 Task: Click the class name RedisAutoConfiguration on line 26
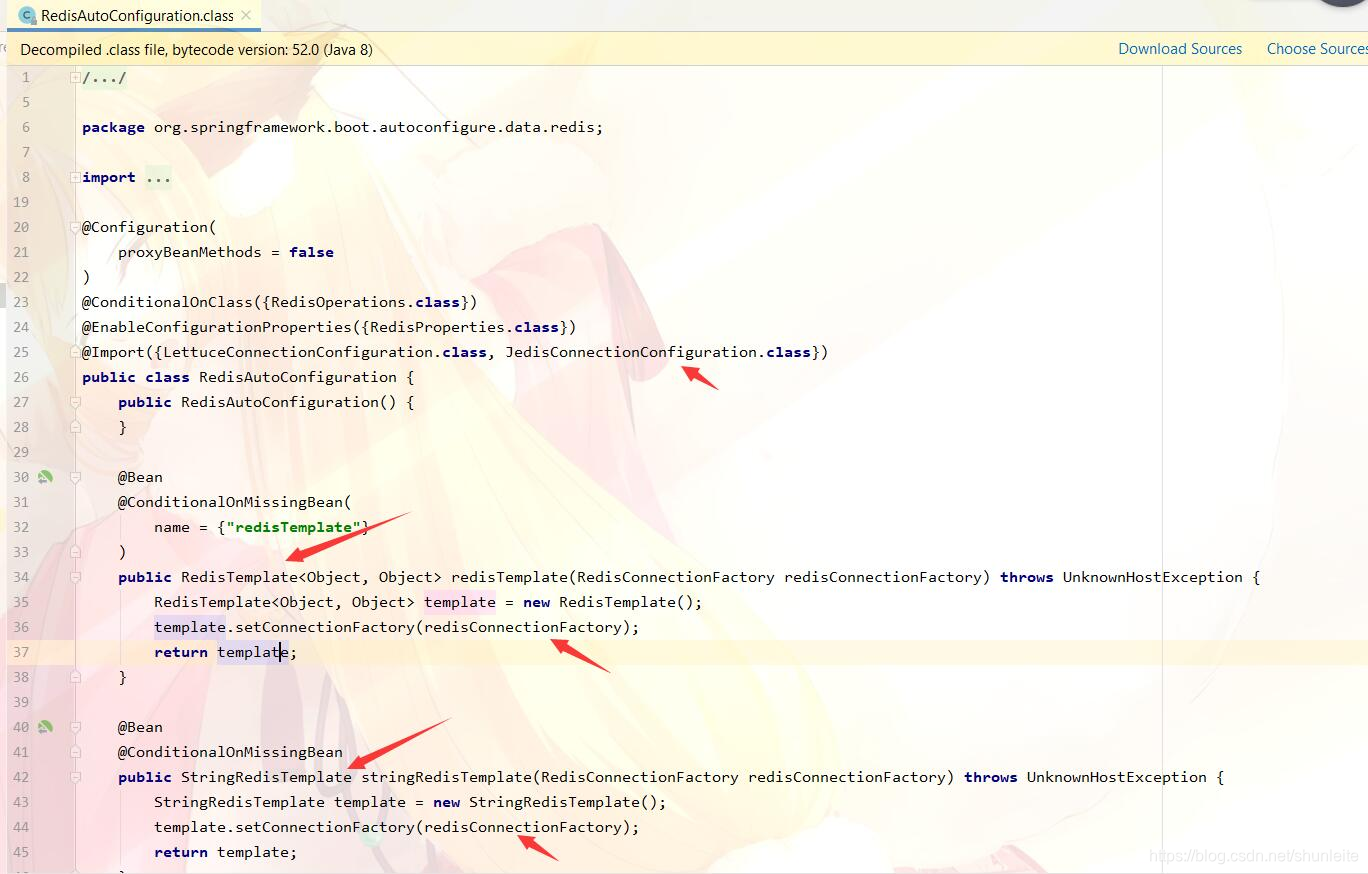pyautogui.click(x=298, y=377)
